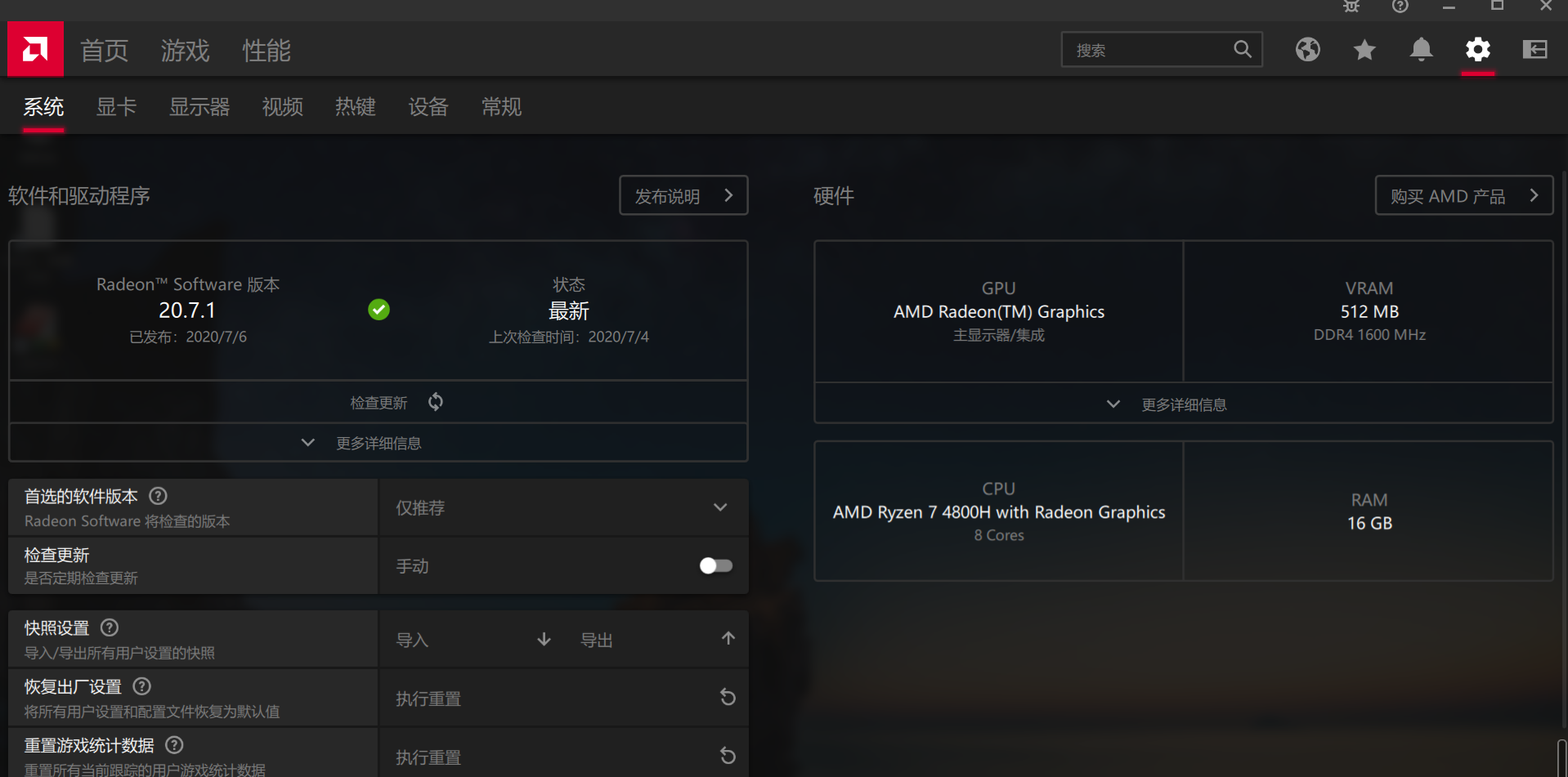Click help icon next to 重置游戏统计数据

pyautogui.click(x=174, y=745)
